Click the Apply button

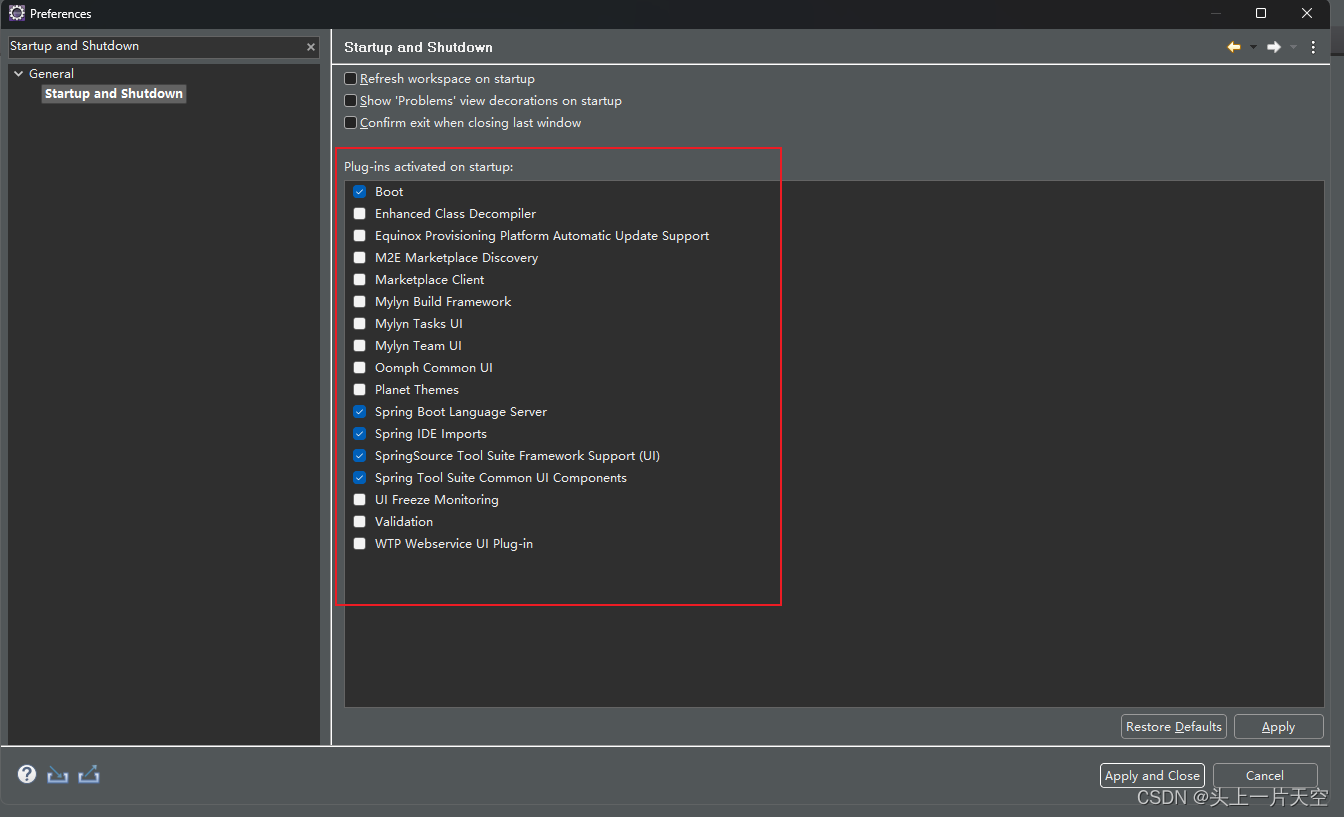point(1279,727)
